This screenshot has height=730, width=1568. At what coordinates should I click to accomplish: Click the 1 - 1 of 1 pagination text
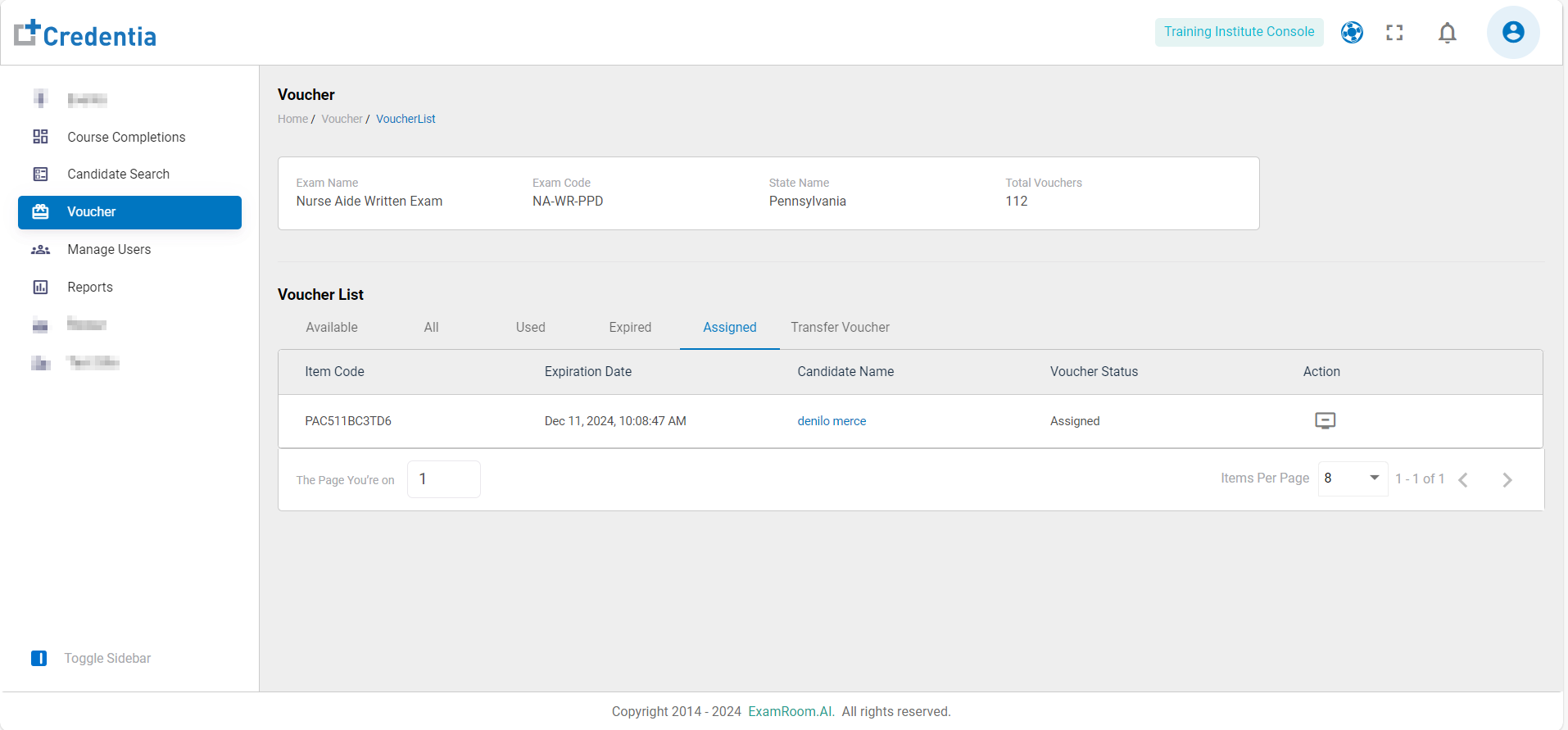[1420, 478]
